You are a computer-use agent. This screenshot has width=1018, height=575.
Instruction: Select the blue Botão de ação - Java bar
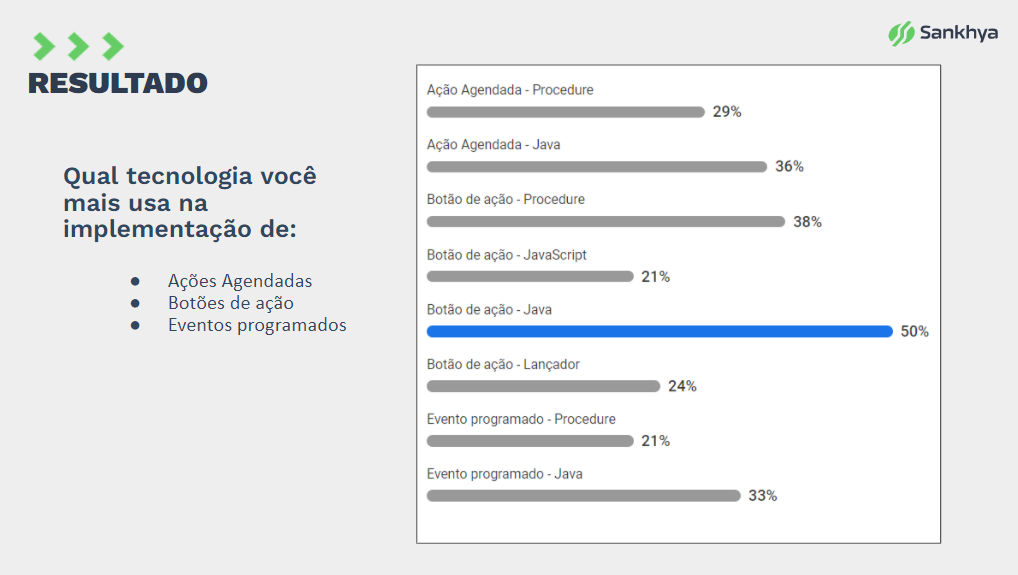click(x=660, y=332)
